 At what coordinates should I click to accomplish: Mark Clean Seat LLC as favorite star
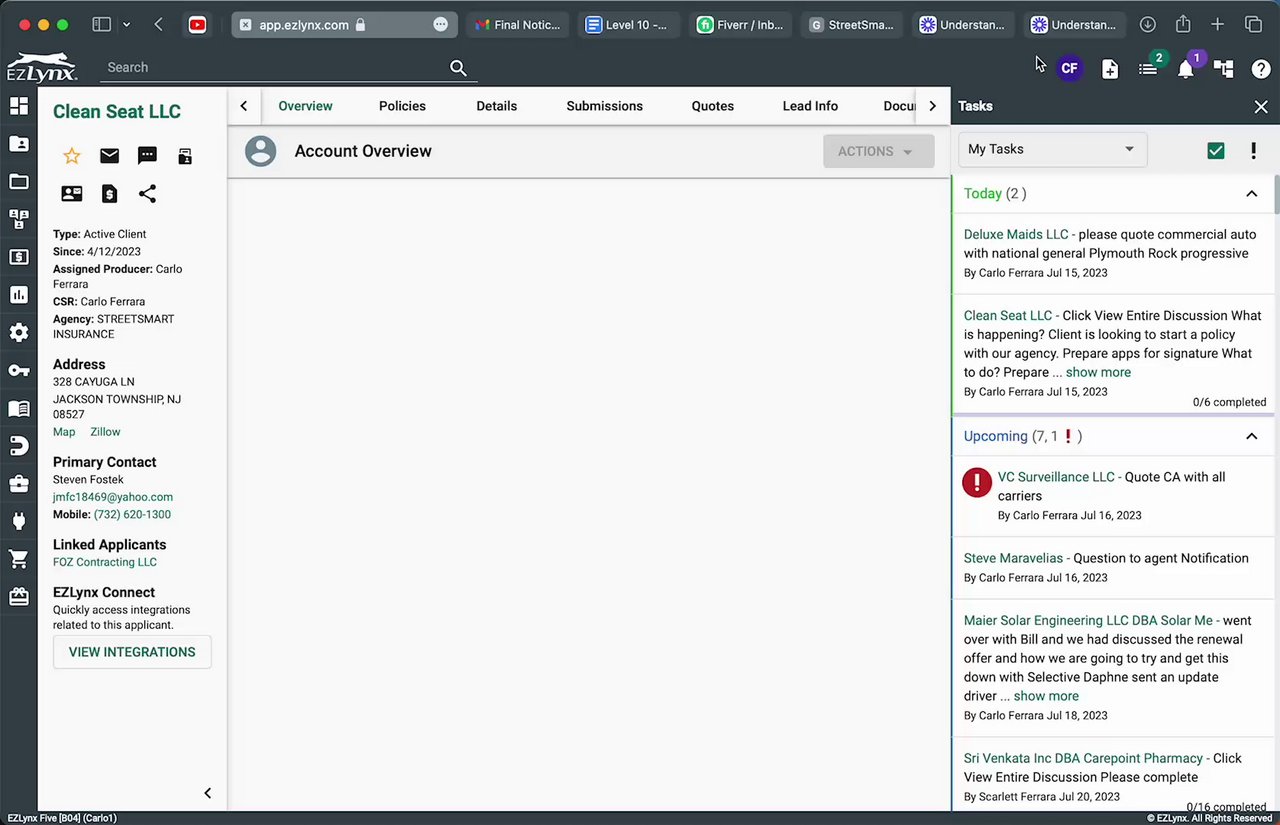(72, 156)
